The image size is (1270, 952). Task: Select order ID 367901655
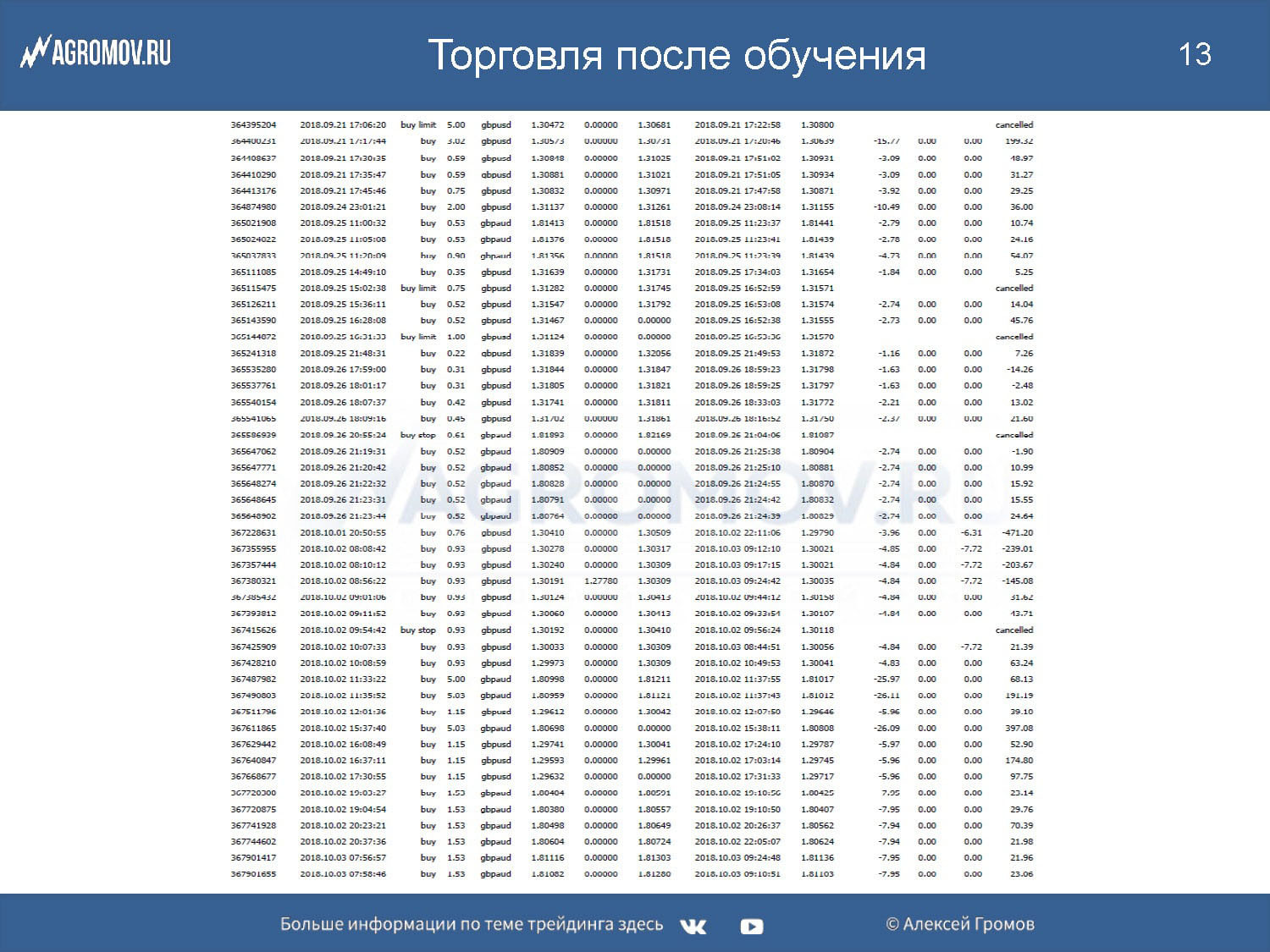click(253, 873)
